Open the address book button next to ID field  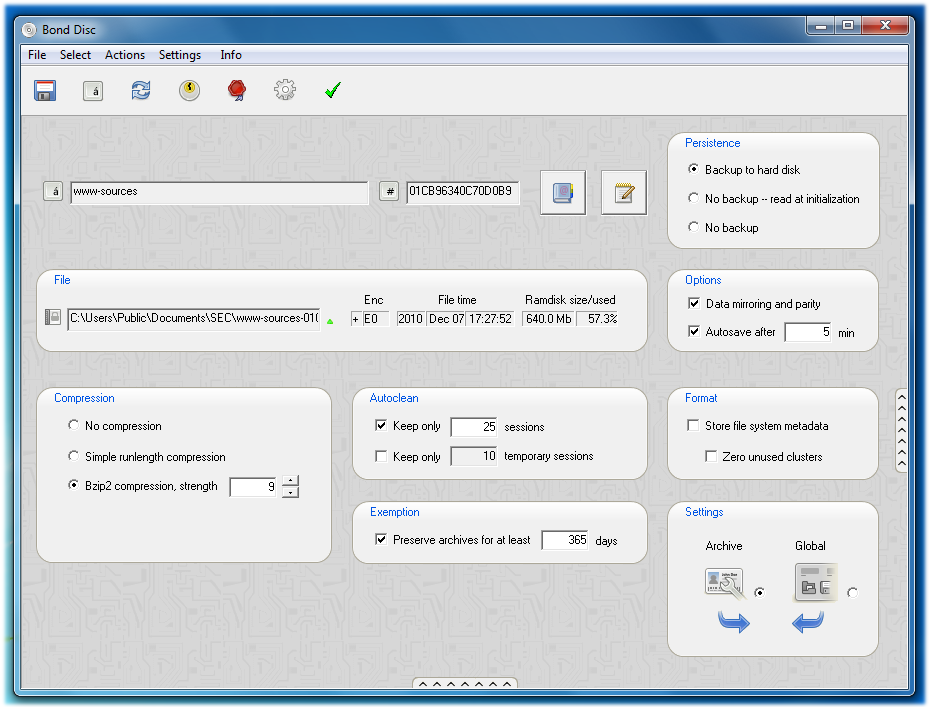pyautogui.click(x=563, y=191)
